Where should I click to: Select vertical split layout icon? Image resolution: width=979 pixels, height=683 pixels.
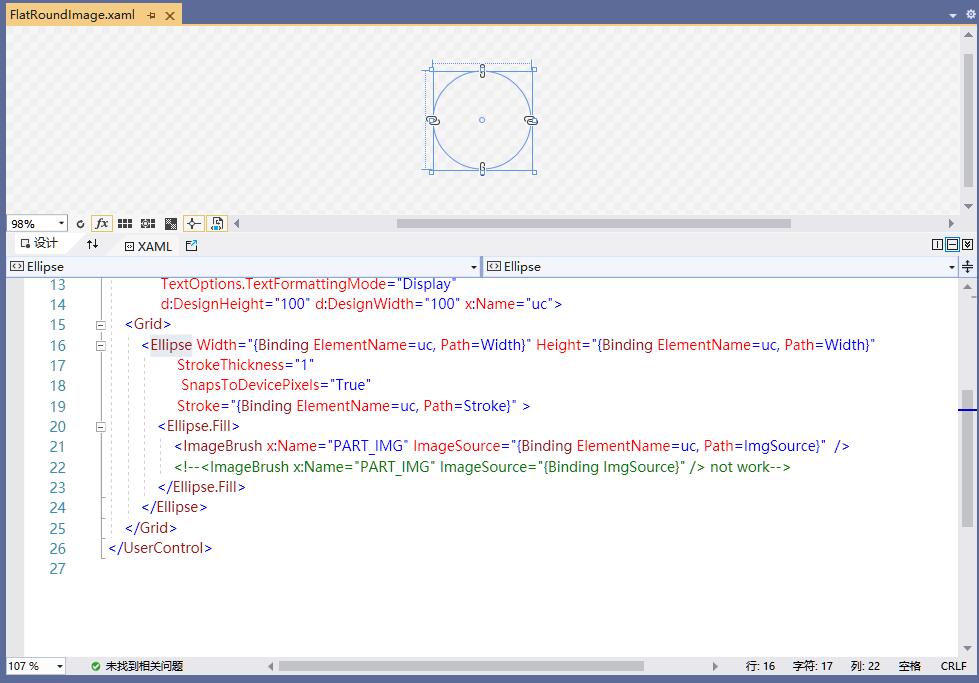pos(937,245)
